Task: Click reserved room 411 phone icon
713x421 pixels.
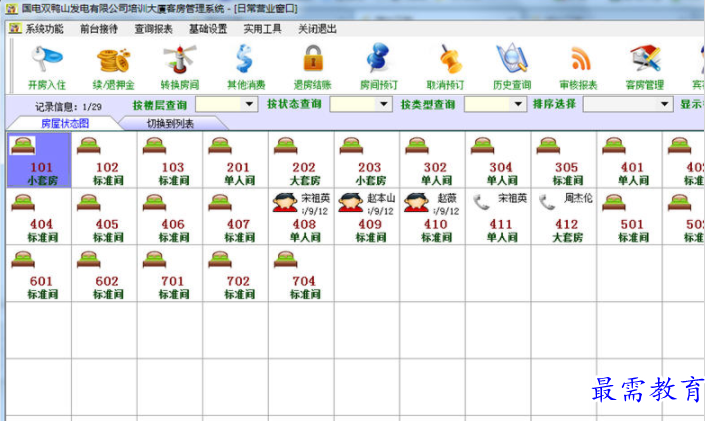Action: (x=482, y=202)
